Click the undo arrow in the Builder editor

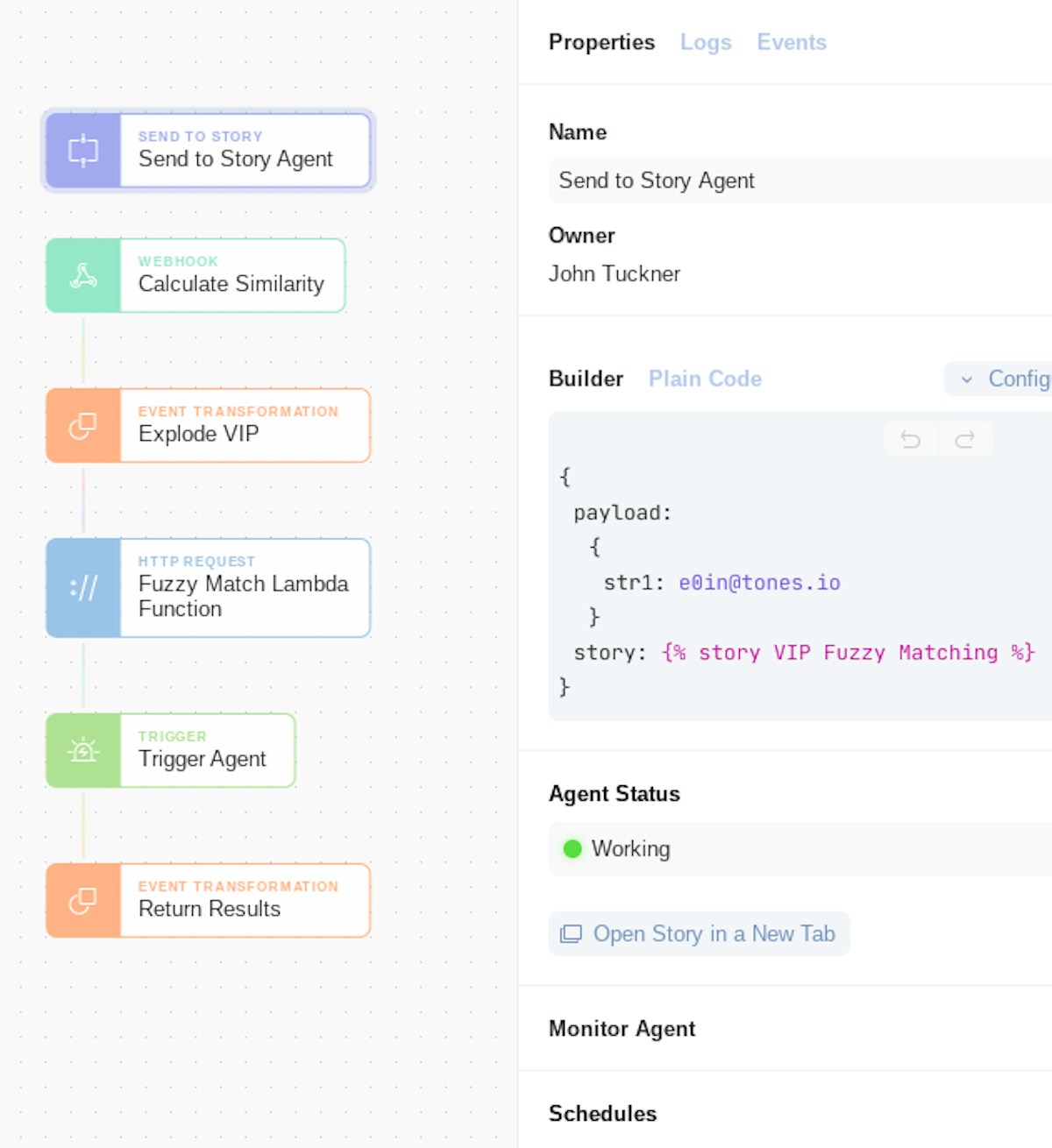[x=911, y=440]
